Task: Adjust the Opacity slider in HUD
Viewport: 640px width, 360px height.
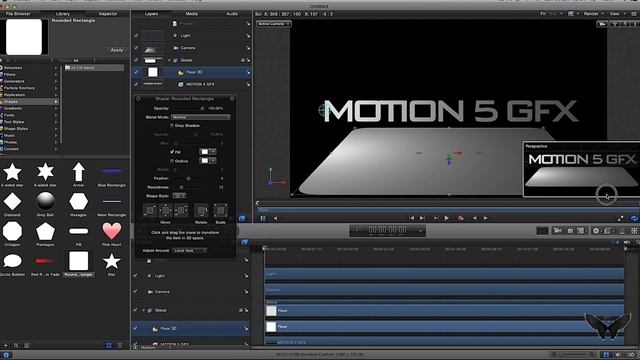Action: (202, 109)
